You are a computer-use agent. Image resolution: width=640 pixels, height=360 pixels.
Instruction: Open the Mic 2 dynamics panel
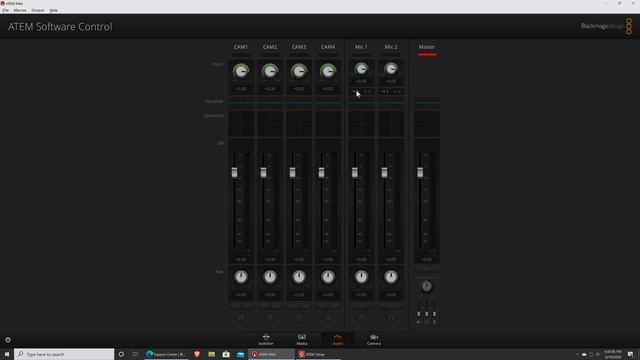tap(391, 123)
